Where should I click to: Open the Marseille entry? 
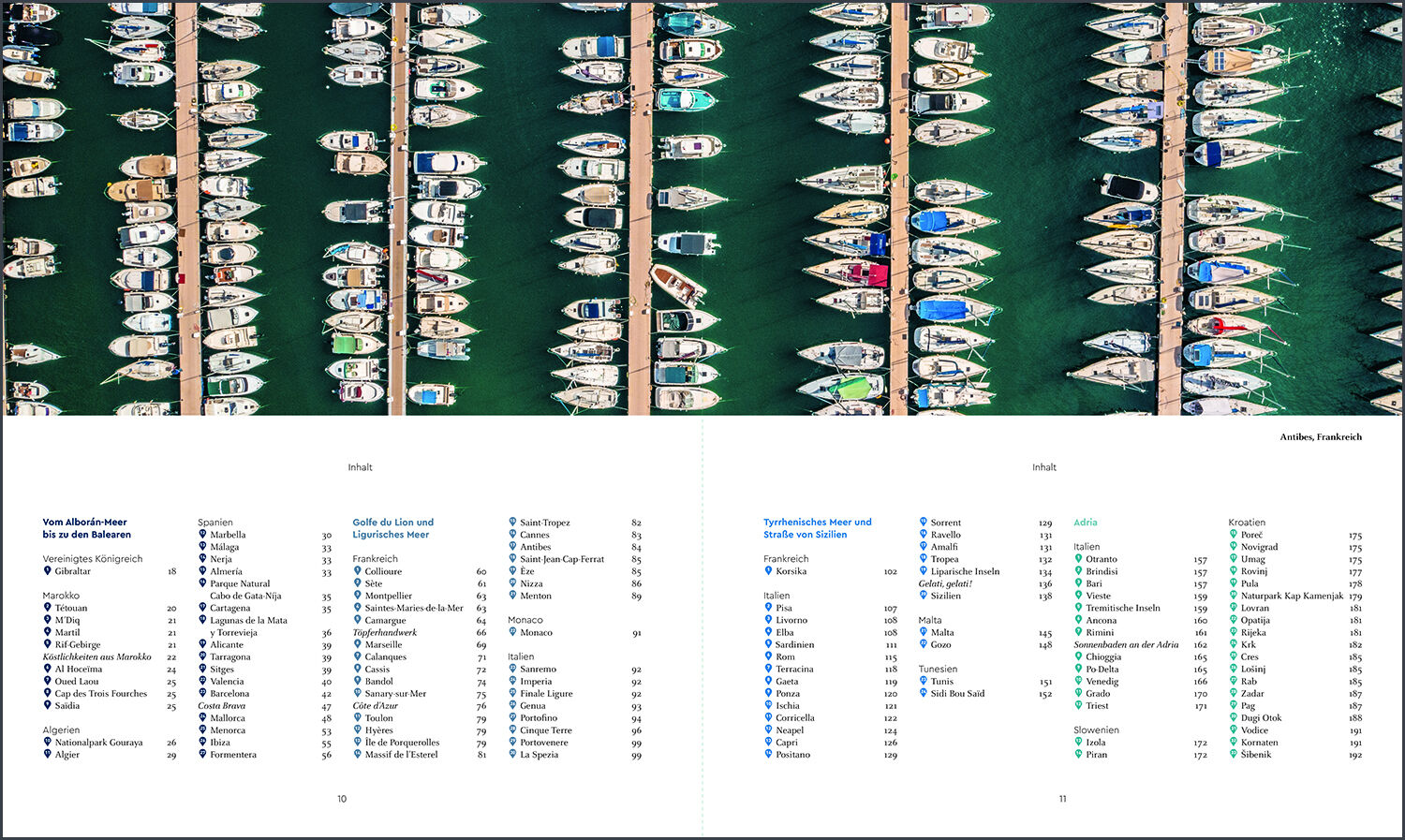[383, 644]
